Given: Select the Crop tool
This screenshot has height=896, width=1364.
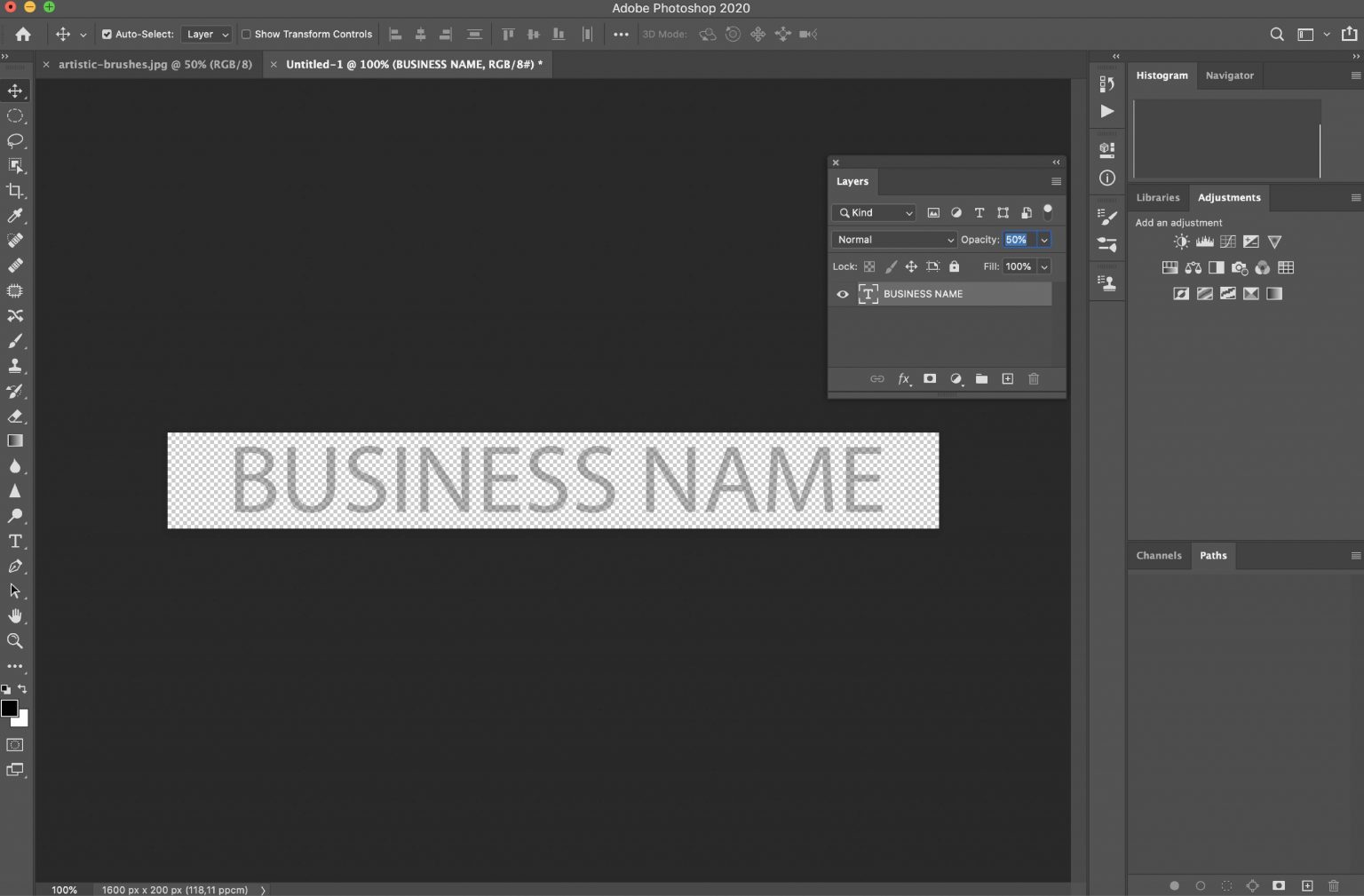Looking at the screenshot, I should (14, 190).
